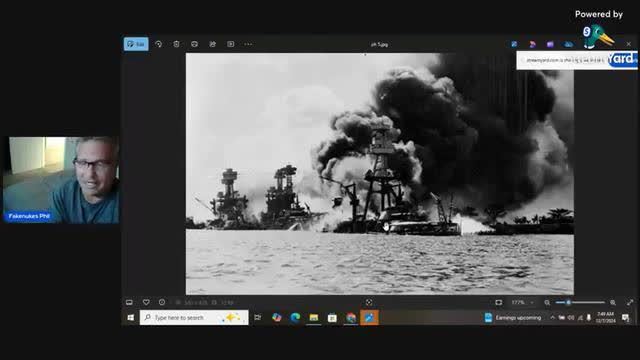Switch to Chrome from the taskbar

tap(351, 318)
